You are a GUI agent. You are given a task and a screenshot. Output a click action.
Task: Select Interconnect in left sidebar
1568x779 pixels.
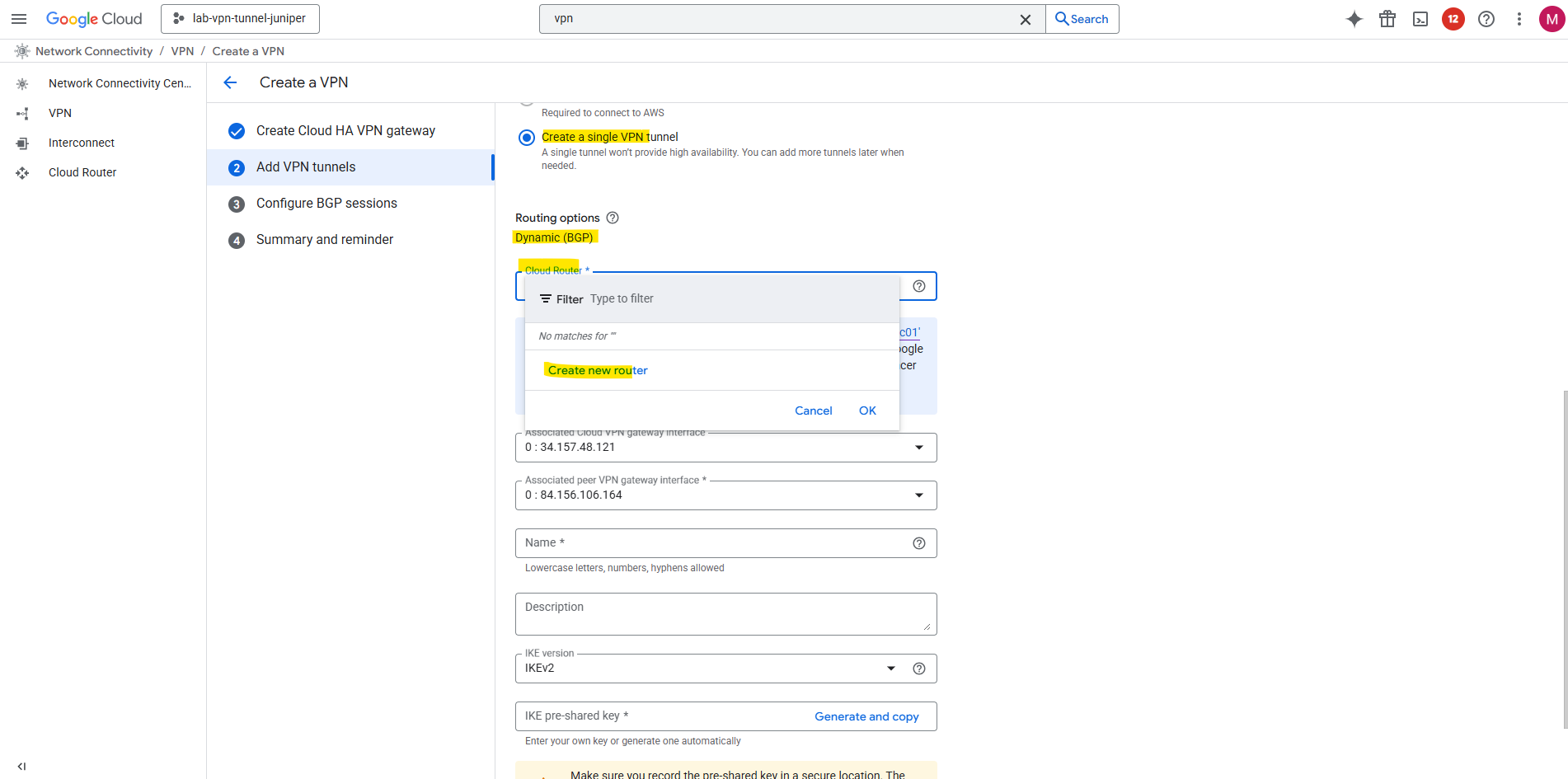(82, 143)
